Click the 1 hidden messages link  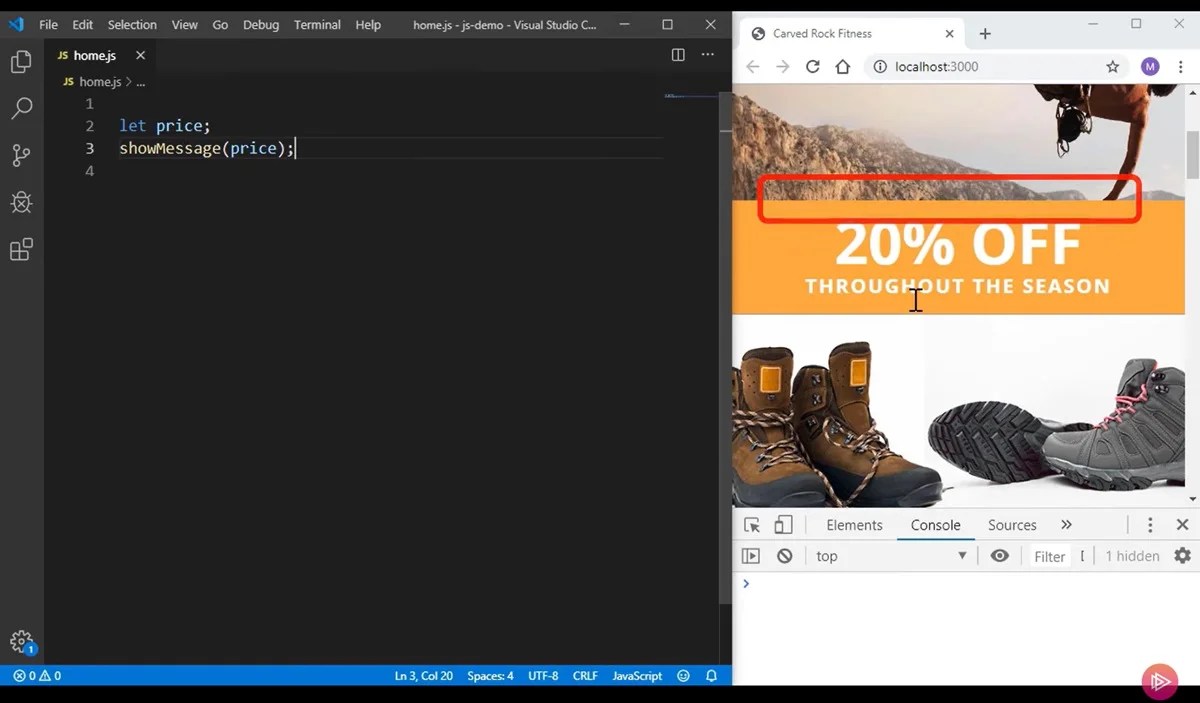[1131, 556]
